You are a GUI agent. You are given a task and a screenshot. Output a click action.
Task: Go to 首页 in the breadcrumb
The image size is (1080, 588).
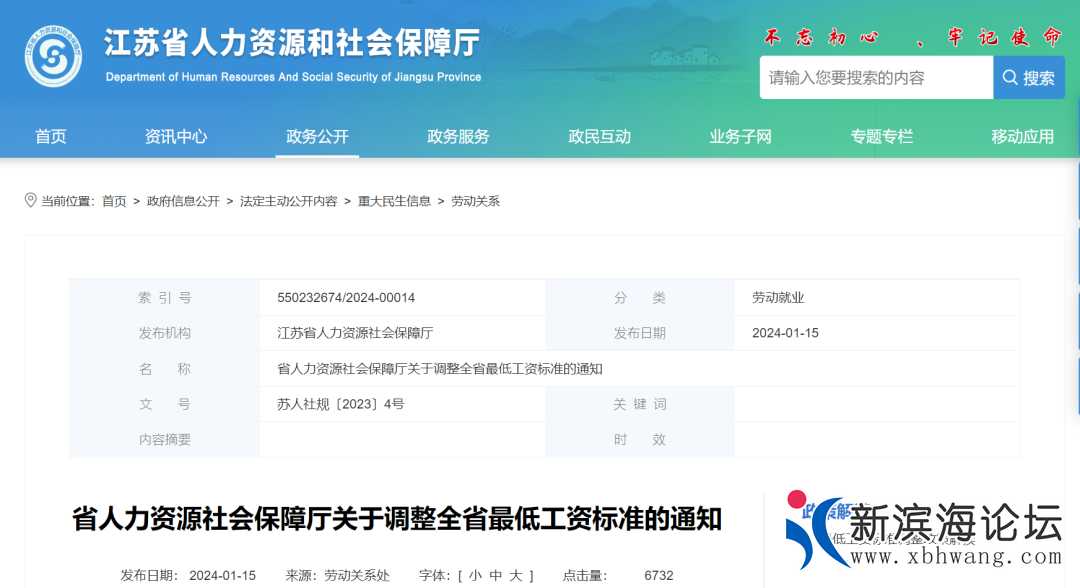click(x=114, y=201)
